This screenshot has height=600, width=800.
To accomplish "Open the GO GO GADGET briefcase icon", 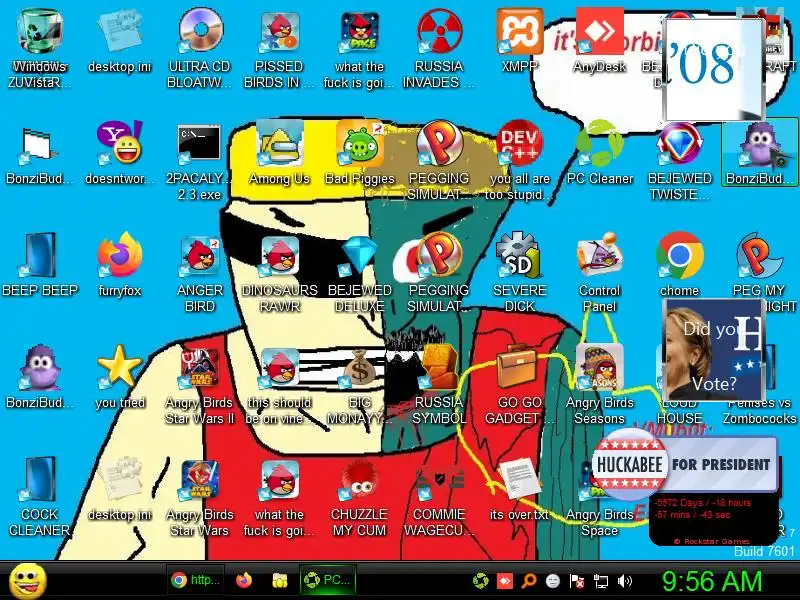I will click(x=519, y=367).
